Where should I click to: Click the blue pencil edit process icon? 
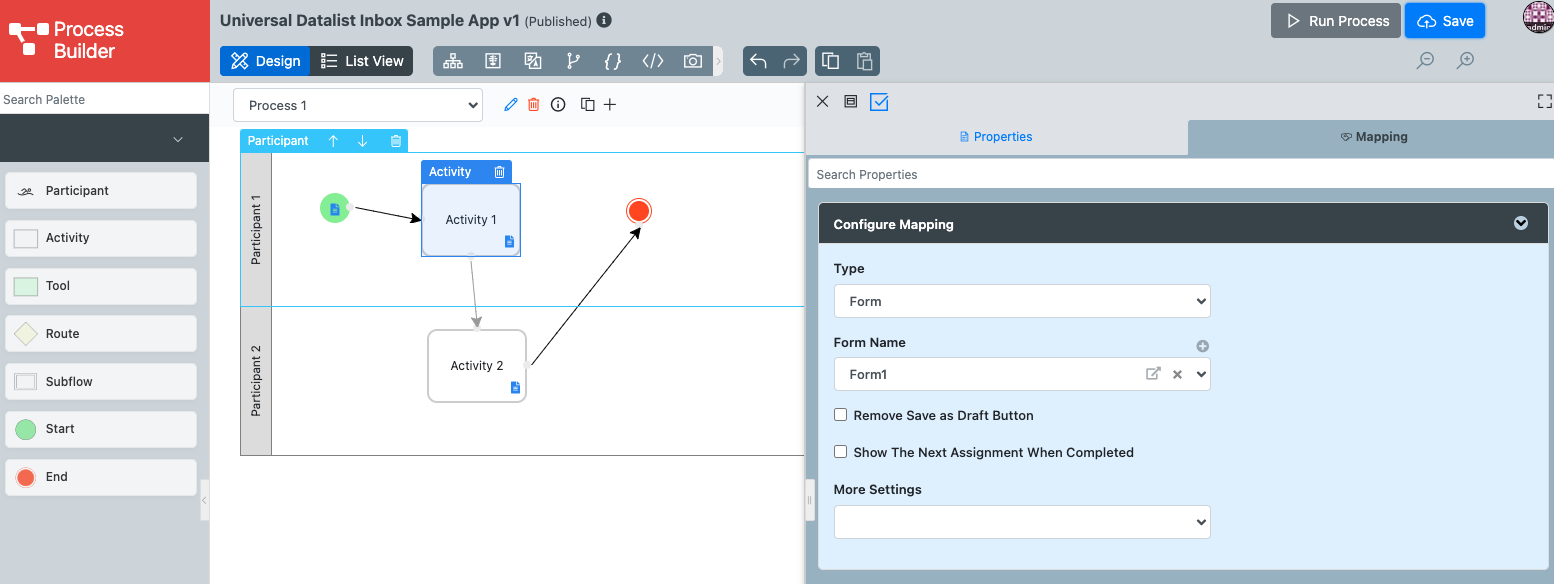tap(511, 105)
